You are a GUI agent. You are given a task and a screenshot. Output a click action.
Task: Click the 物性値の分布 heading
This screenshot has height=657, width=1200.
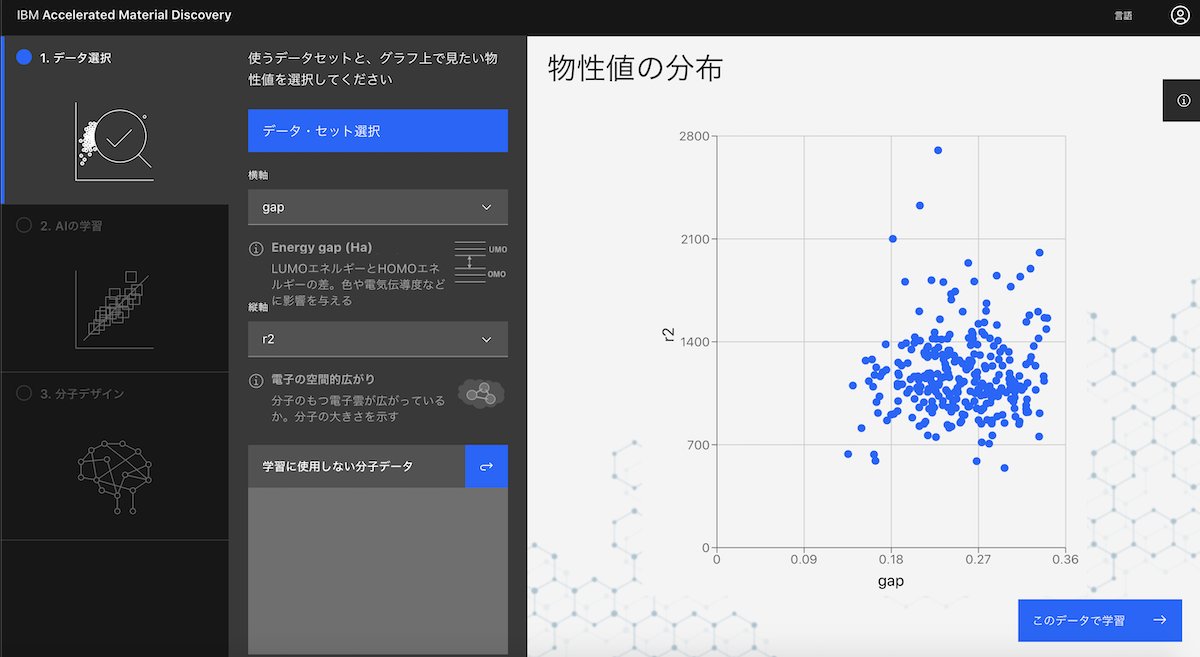635,69
